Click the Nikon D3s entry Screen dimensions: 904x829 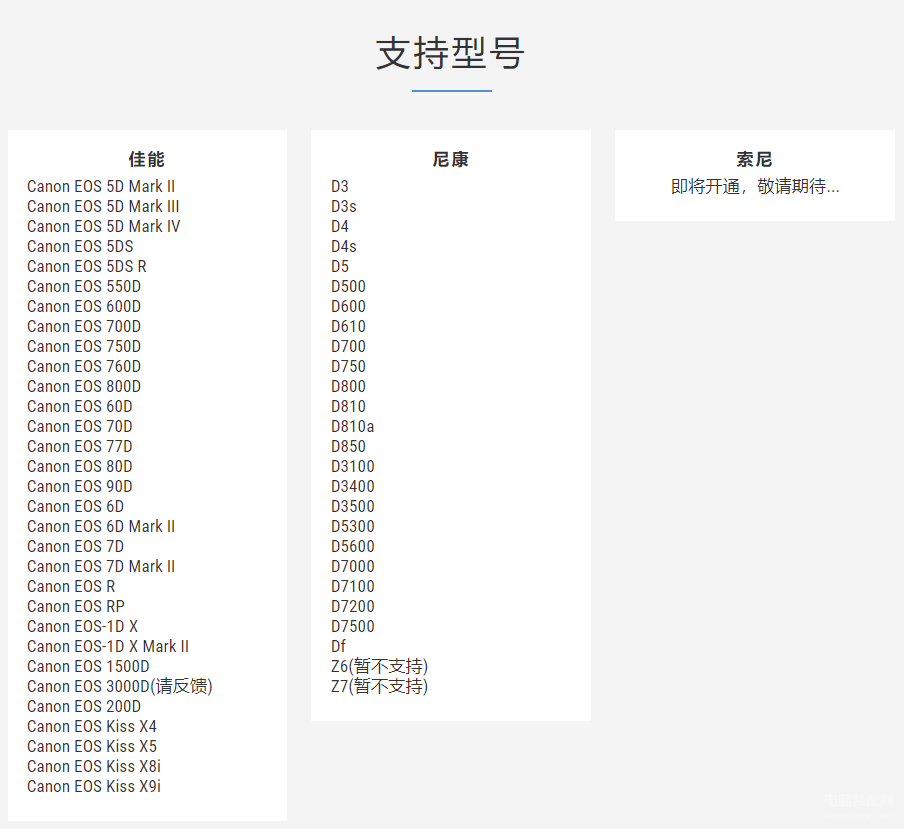(344, 206)
